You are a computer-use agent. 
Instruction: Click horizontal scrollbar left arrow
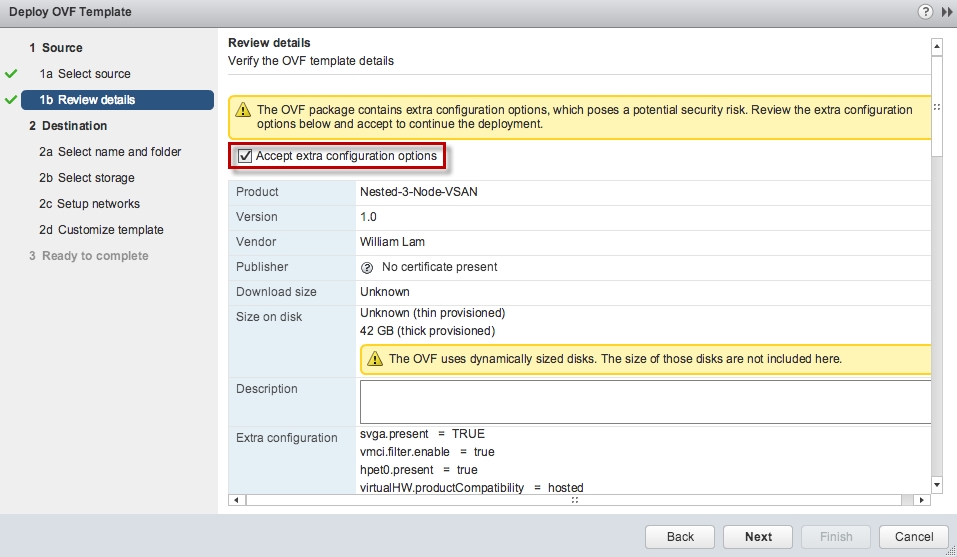pos(237,500)
